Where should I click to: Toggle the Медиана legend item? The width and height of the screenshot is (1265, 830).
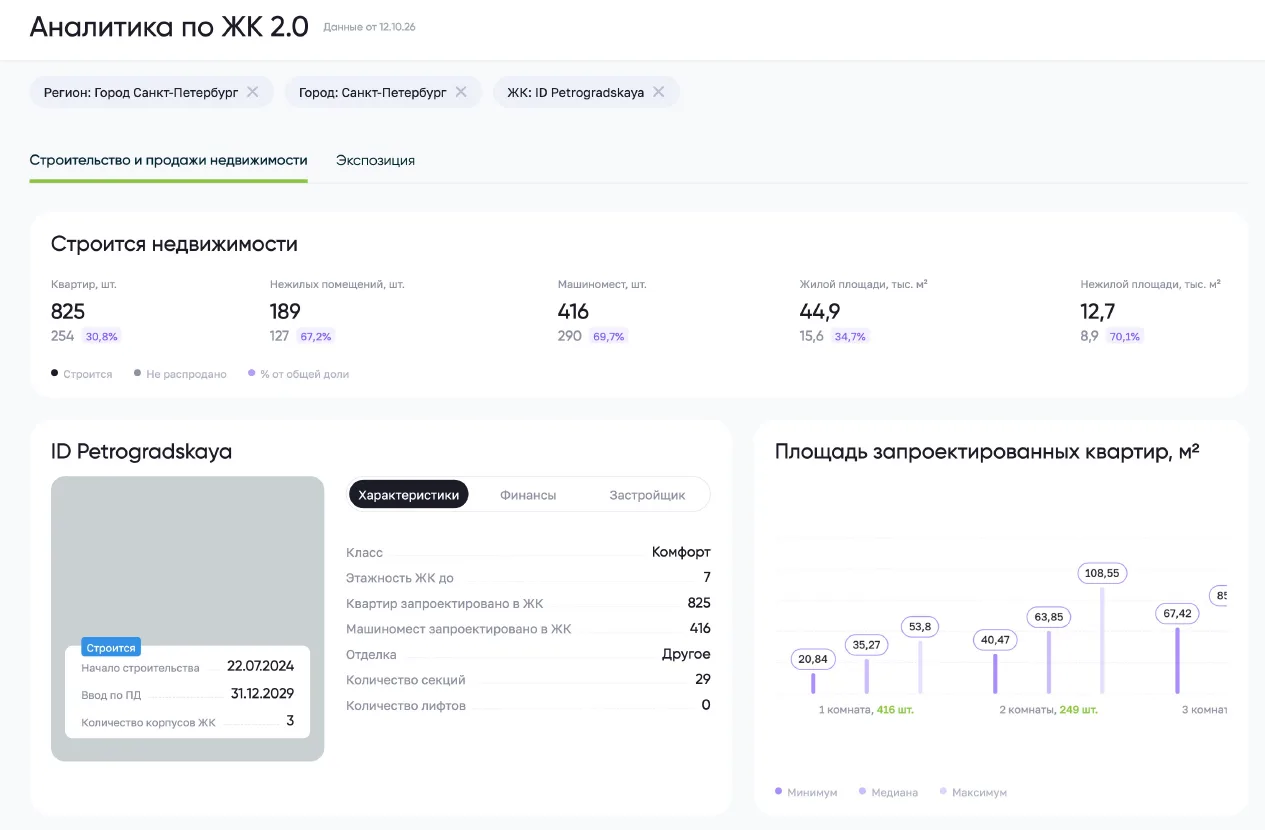tap(888, 792)
